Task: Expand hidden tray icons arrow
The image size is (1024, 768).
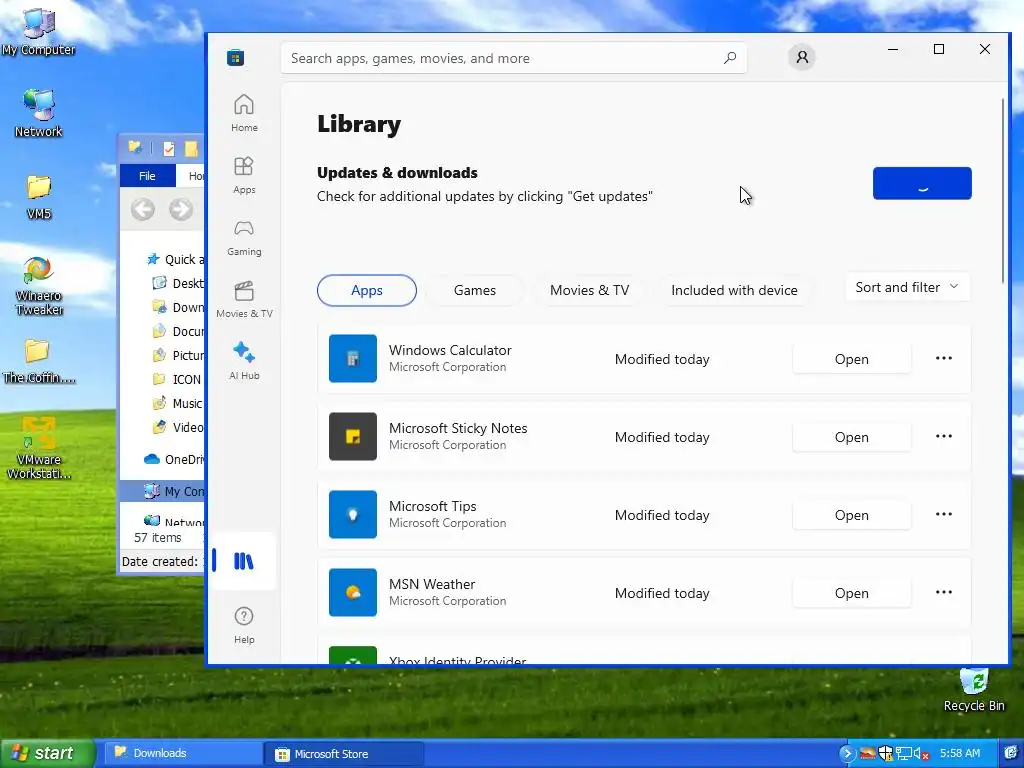Action: pyautogui.click(x=847, y=754)
